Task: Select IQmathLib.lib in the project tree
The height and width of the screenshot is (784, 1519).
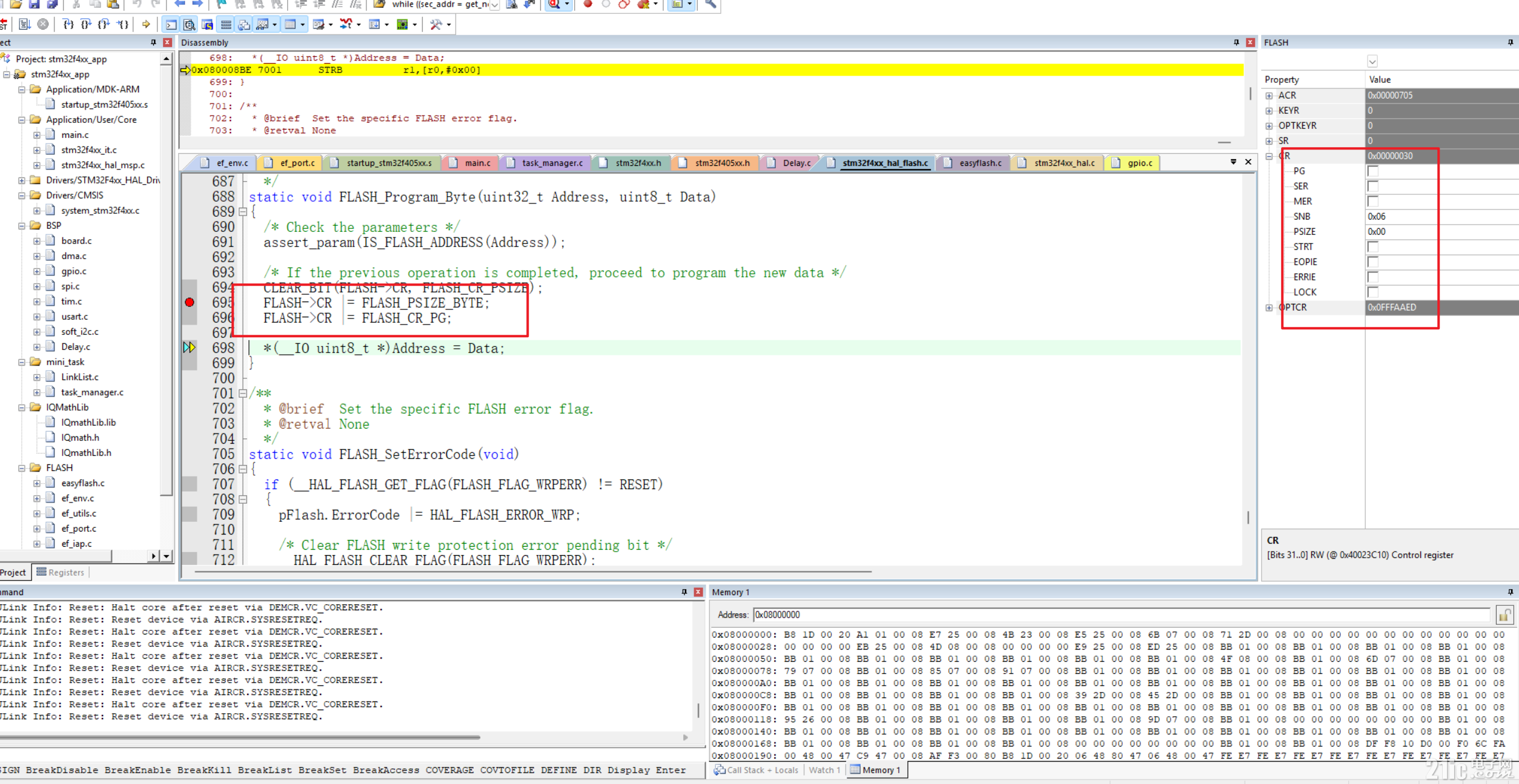Action: [x=88, y=423]
